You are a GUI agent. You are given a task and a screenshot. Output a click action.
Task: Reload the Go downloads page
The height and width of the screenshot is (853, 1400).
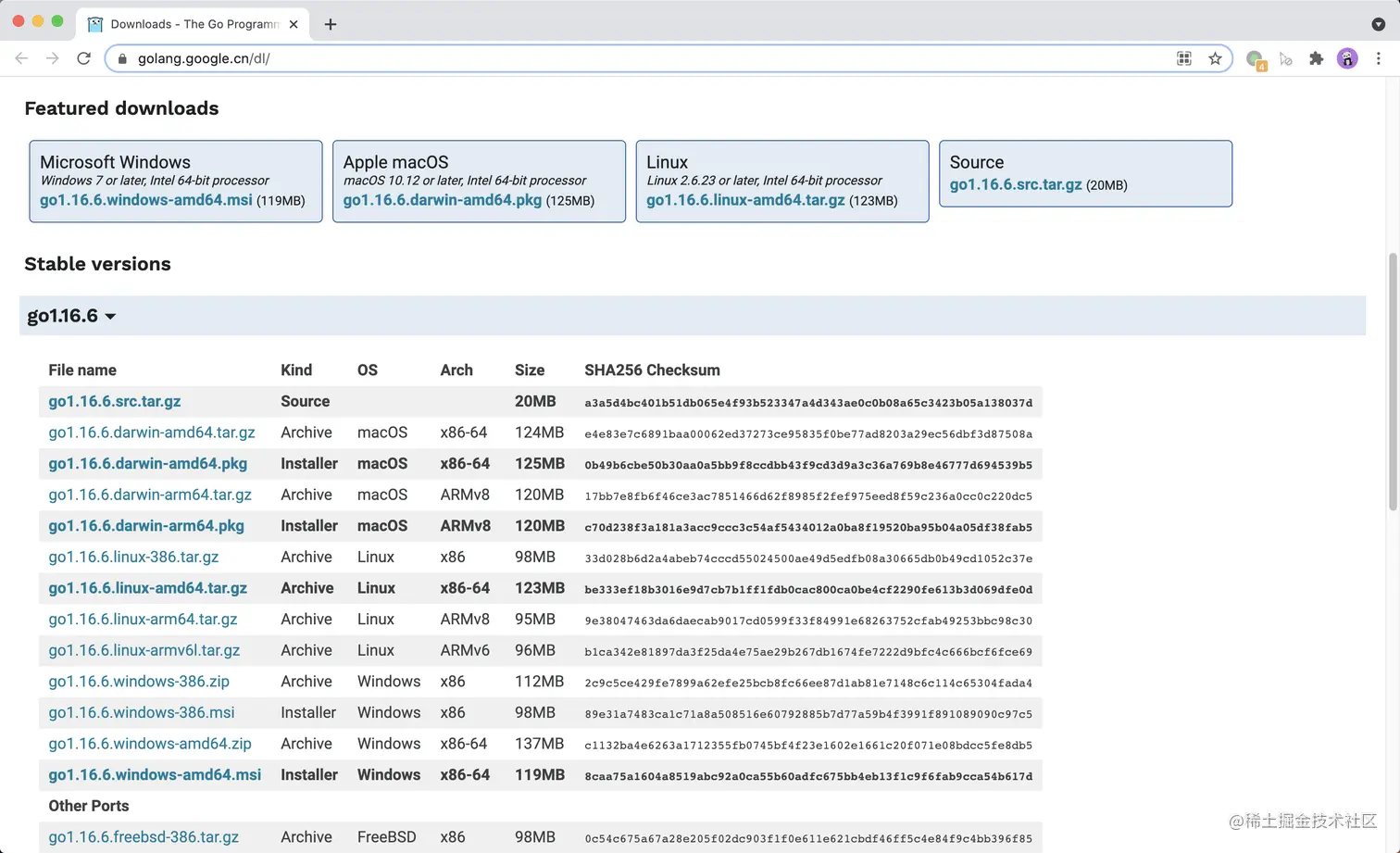[83, 58]
